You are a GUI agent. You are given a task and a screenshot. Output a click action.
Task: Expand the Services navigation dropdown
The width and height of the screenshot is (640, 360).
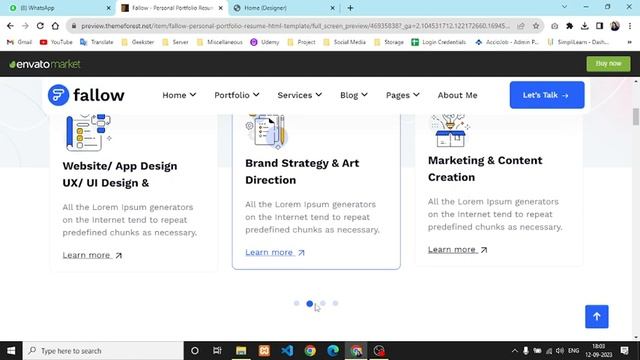click(x=300, y=95)
